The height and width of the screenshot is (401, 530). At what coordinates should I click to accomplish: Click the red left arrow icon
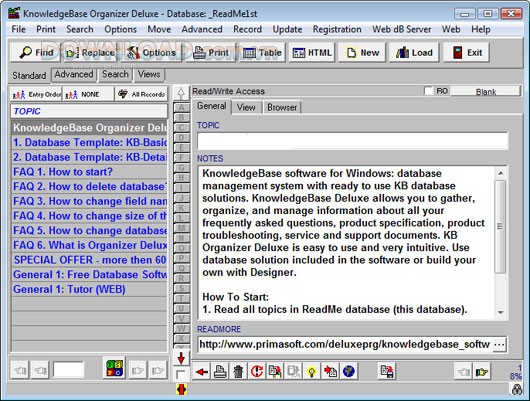[x=202, y=372]
